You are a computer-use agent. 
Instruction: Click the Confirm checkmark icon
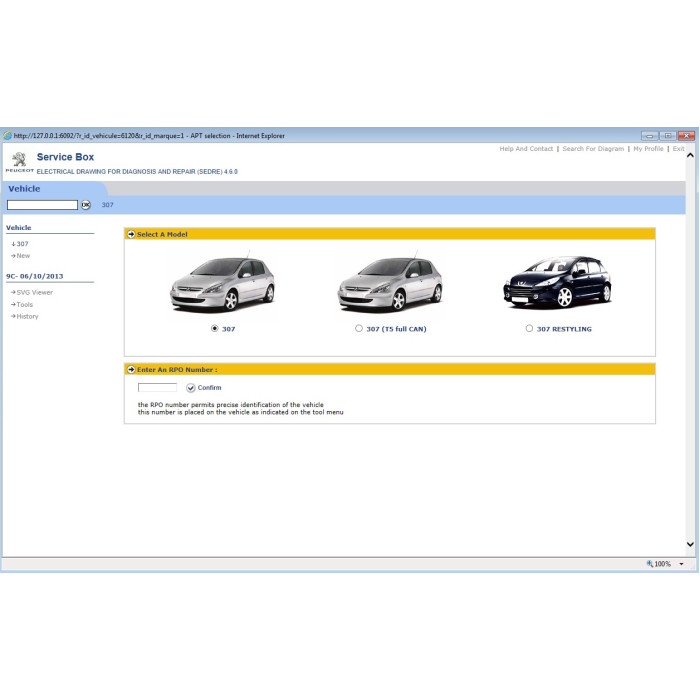click(x=191, y=388)
